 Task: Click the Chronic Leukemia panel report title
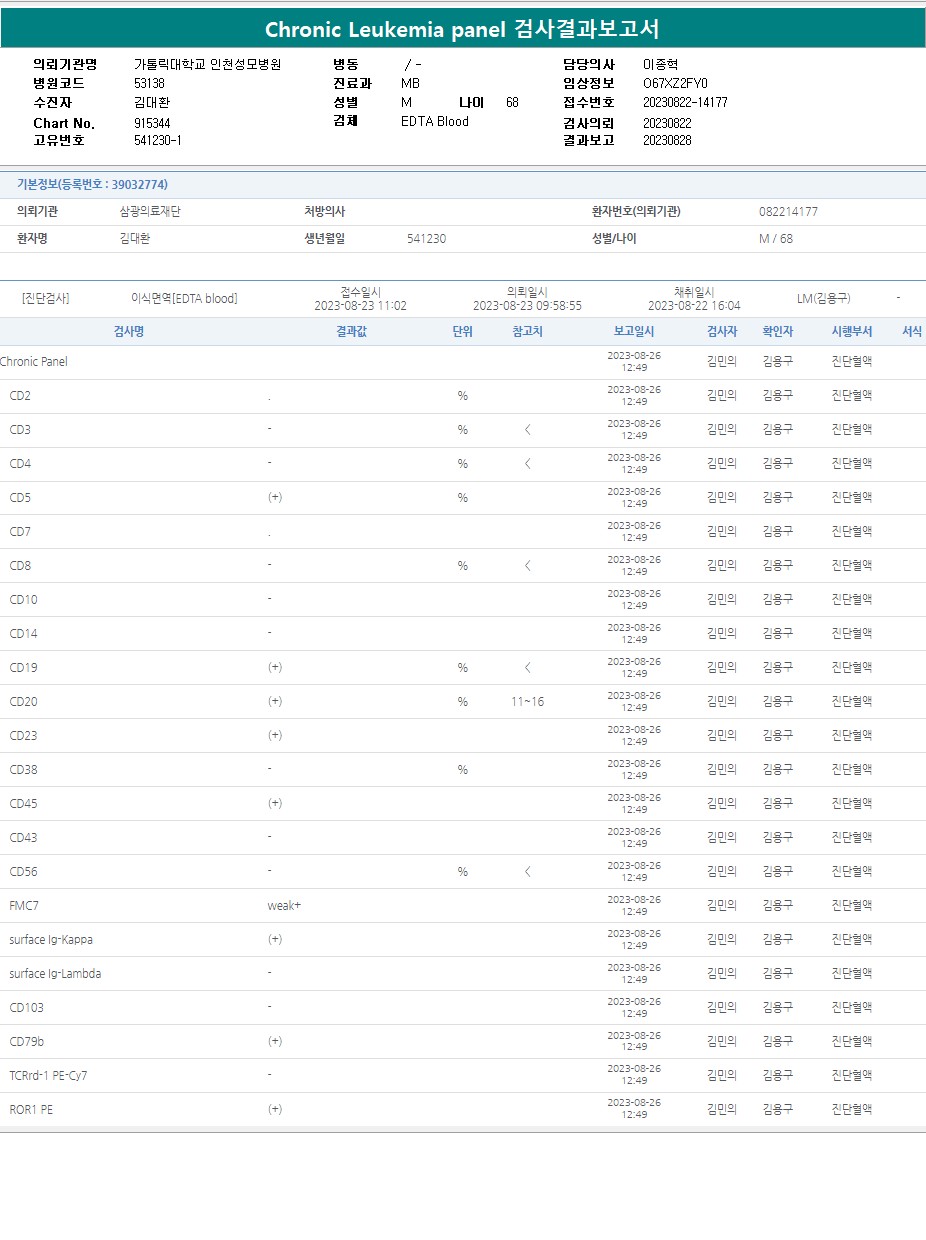point(462,29)
